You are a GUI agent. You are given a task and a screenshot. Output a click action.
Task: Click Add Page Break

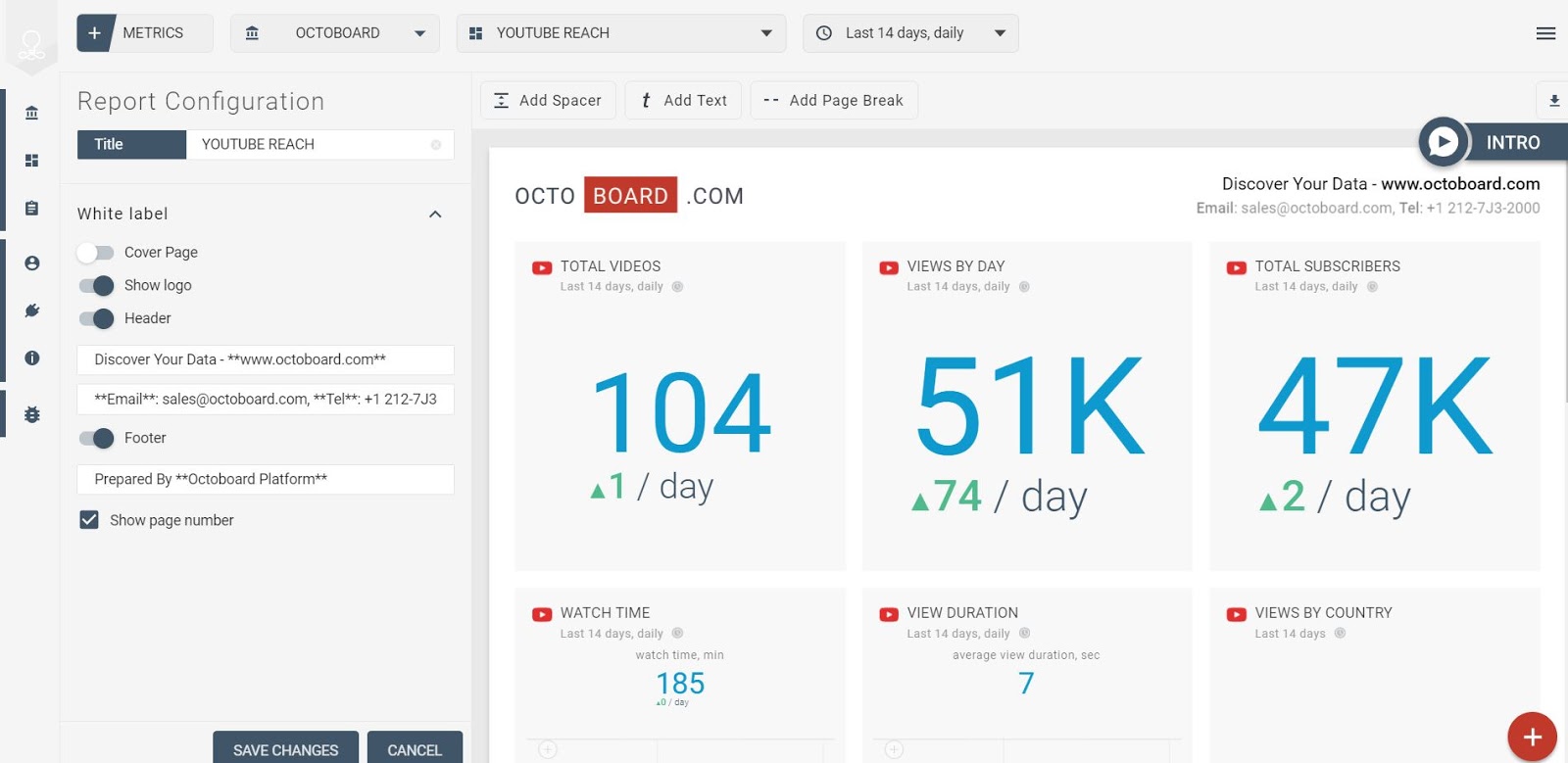pyautogui.click(x=834, y=100)
